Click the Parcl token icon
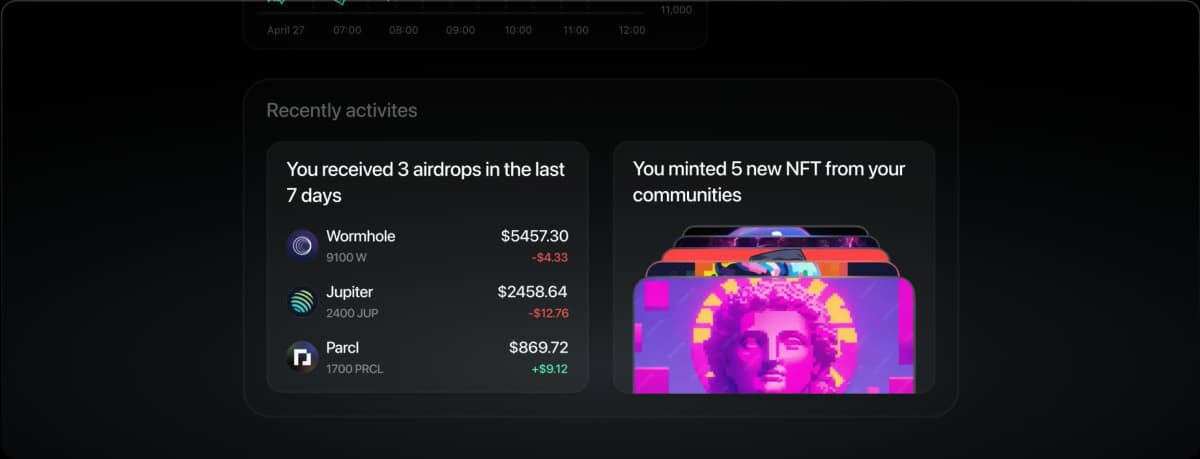This screenshot has height=459, width=1200. [302, 357]
